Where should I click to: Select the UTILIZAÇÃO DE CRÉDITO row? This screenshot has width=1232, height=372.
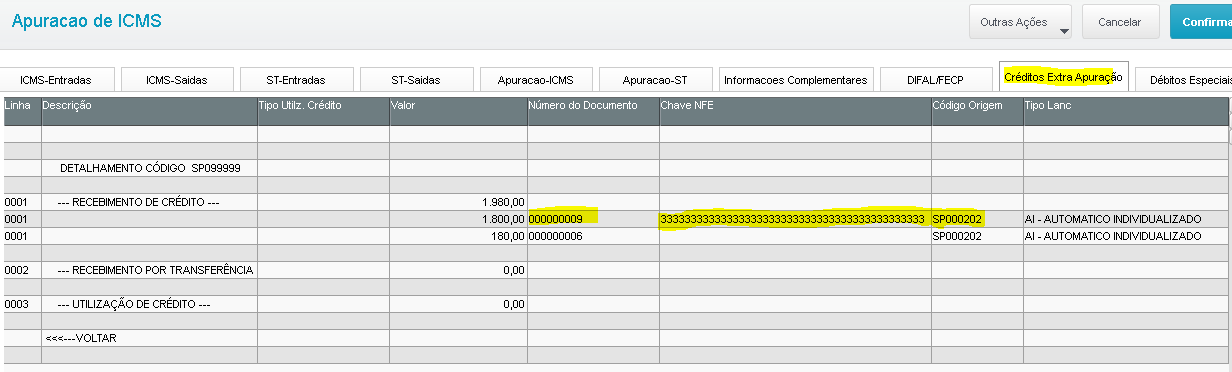click(616, 304)
